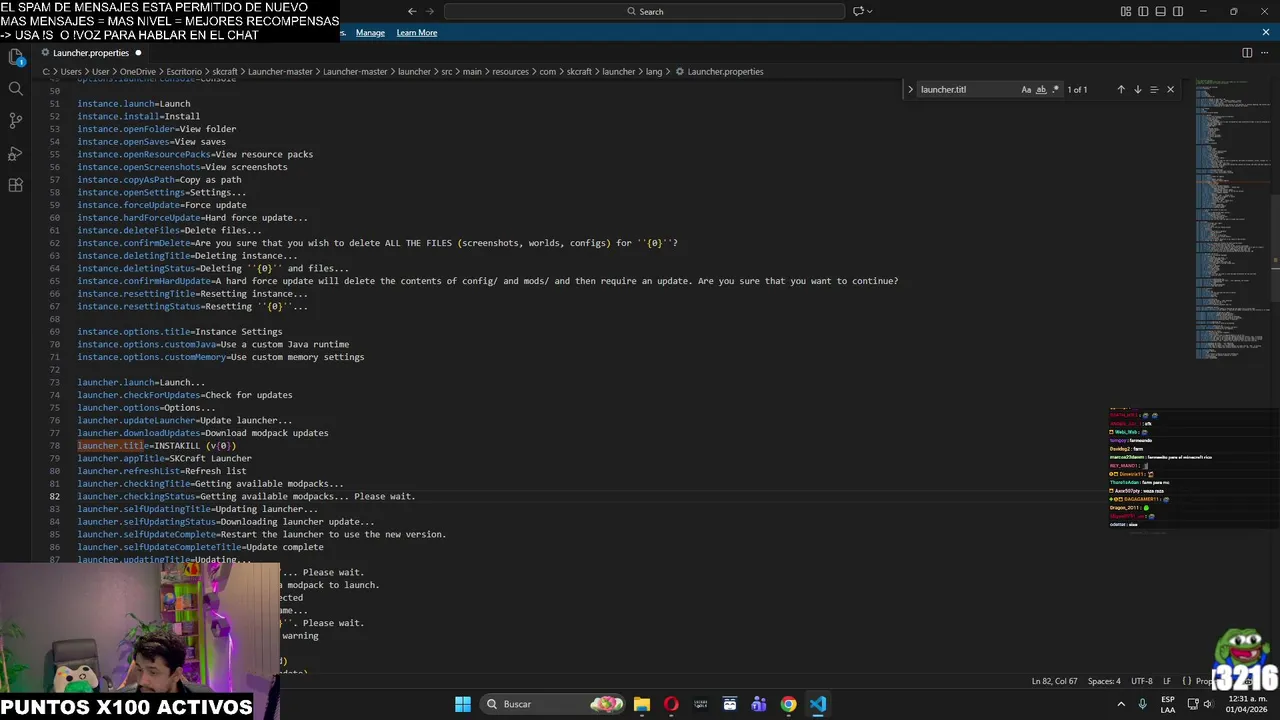Screen dimensions: 1280x720
Task: Click the taskbar Buscar search box
Action: coord(553,704)
